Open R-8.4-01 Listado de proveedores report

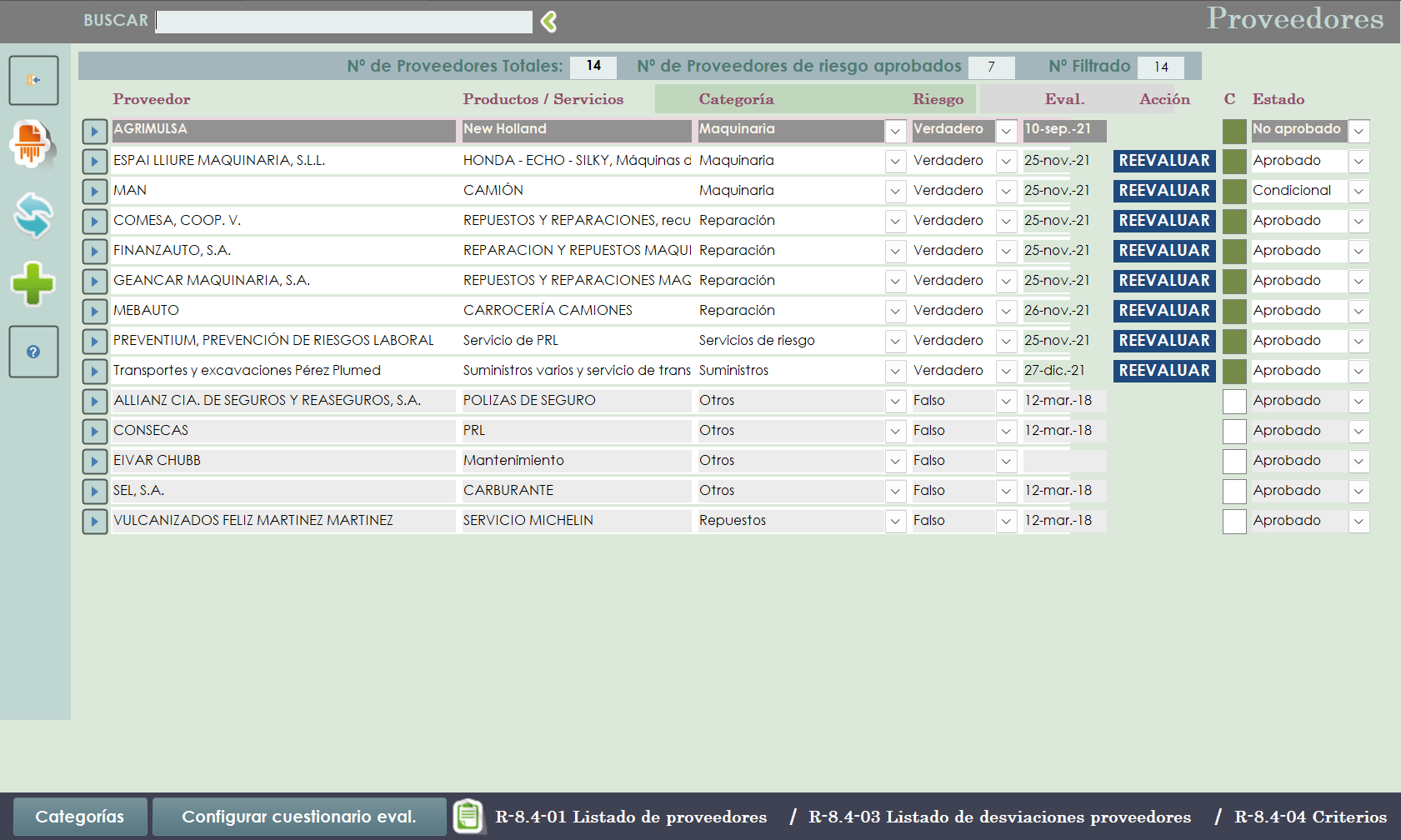pos(631,817)
